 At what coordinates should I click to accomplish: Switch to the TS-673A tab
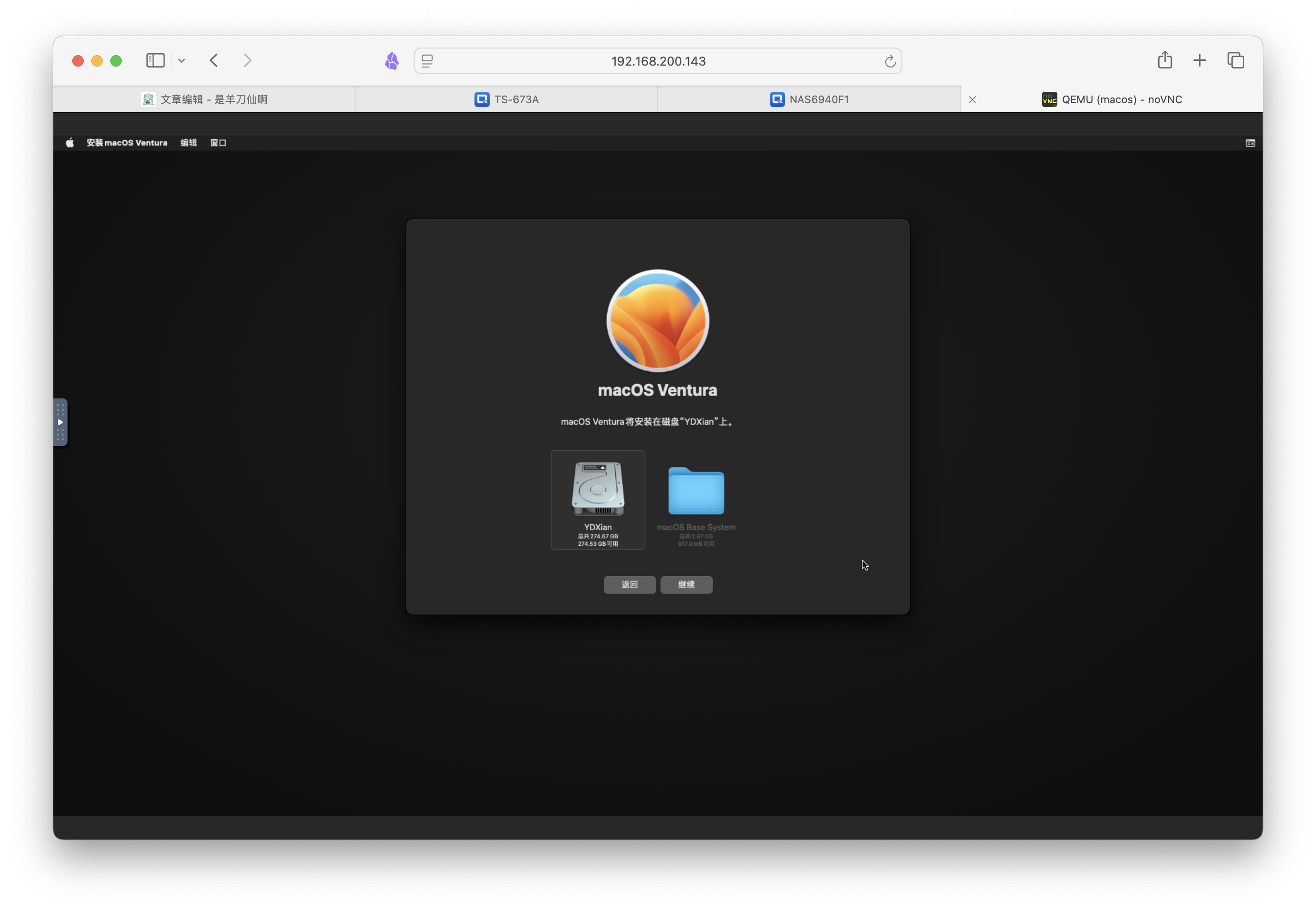click(x=506, y=99)
